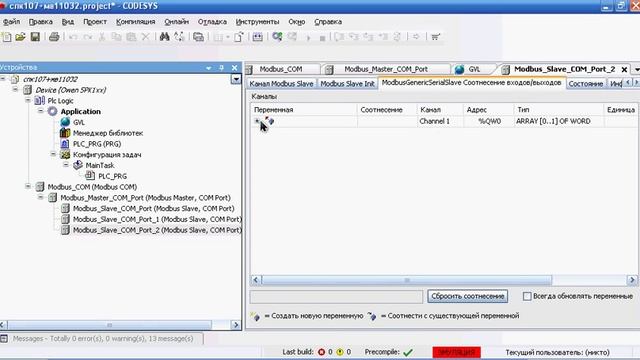Close the Устройства panel

pyautogui.click(x=234, y=68)
